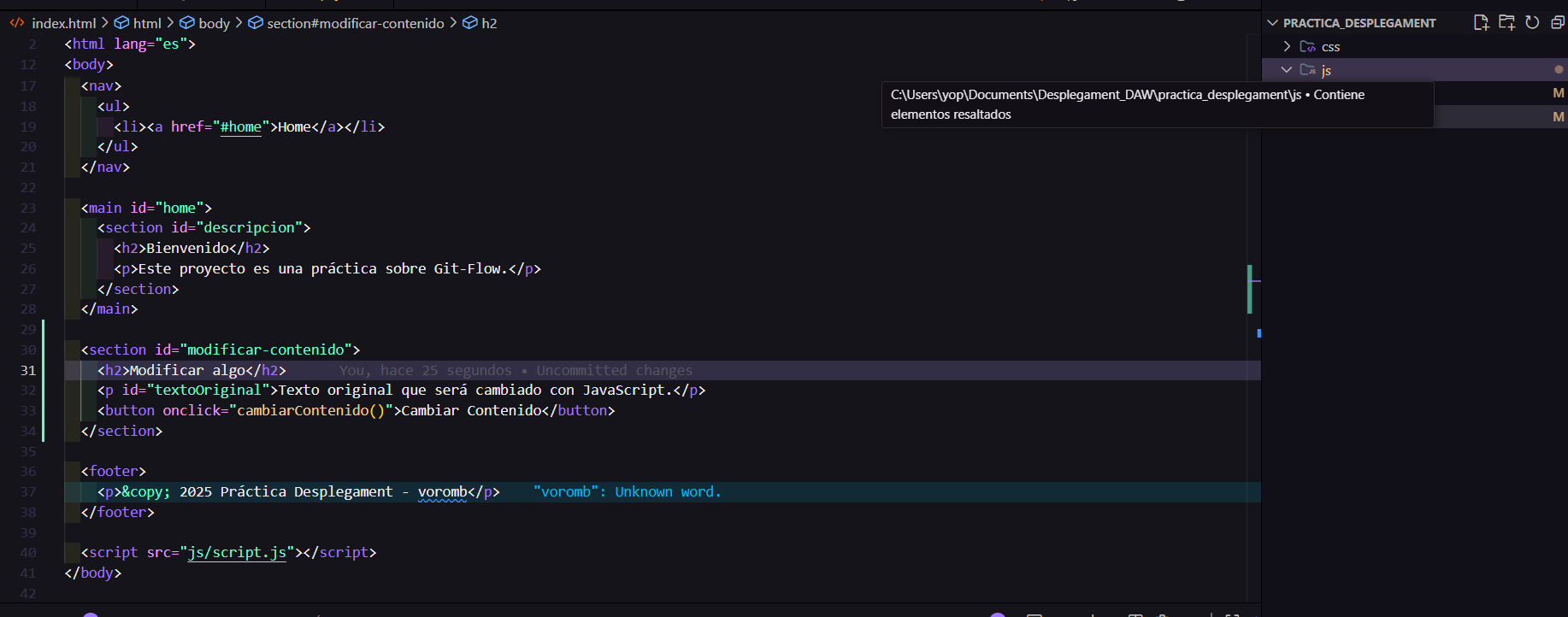Collapse the js folder chevron
The image size is (1568, 617).
pos(1287,70)
